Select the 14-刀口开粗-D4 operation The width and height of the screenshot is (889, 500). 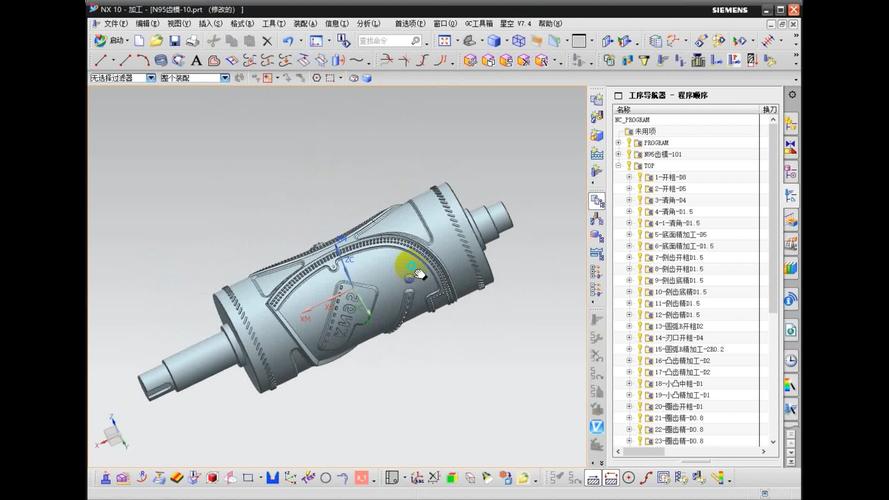(x=679, y=338)
